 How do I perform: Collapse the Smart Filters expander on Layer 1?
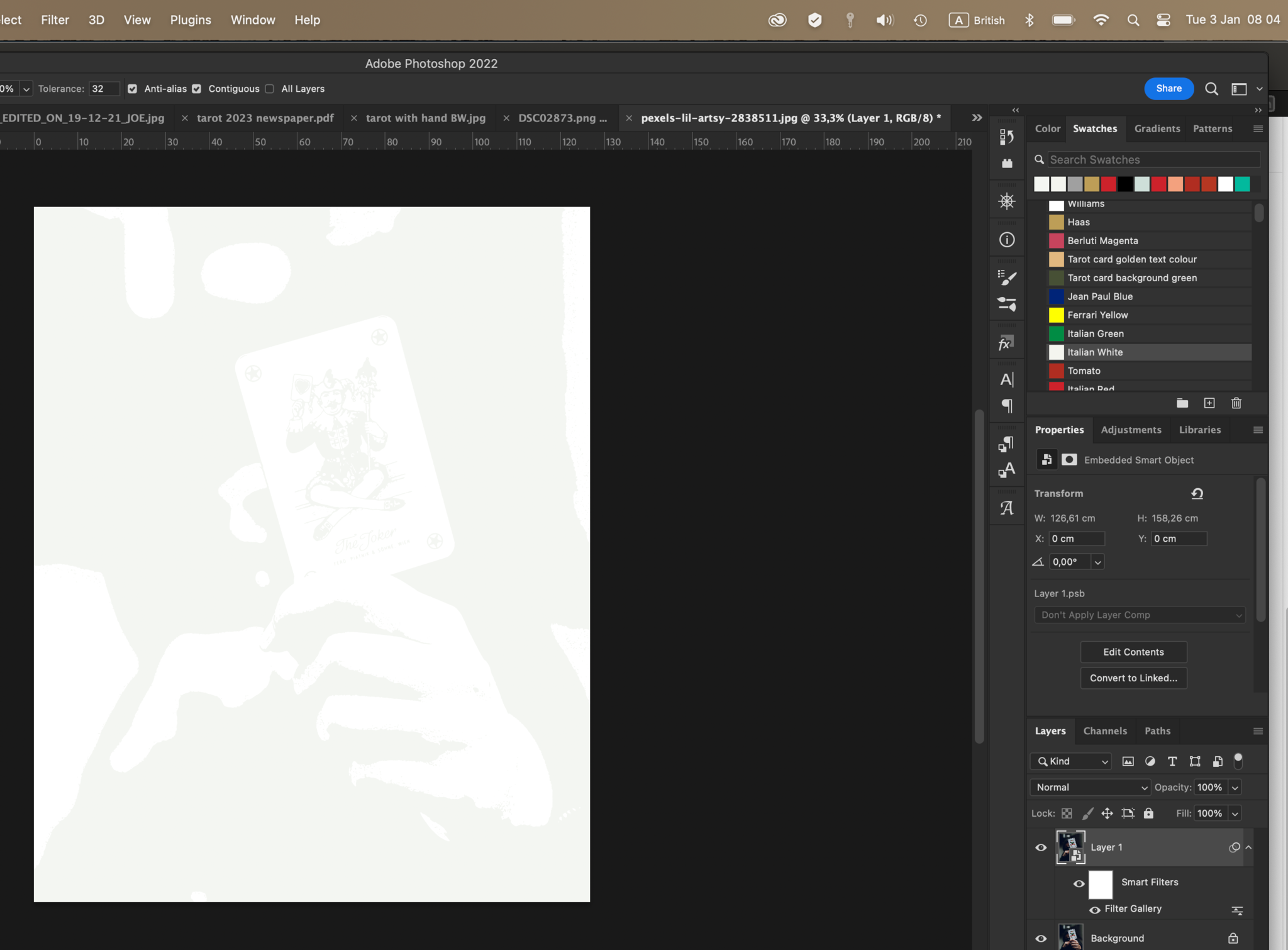coord(1250,847)
